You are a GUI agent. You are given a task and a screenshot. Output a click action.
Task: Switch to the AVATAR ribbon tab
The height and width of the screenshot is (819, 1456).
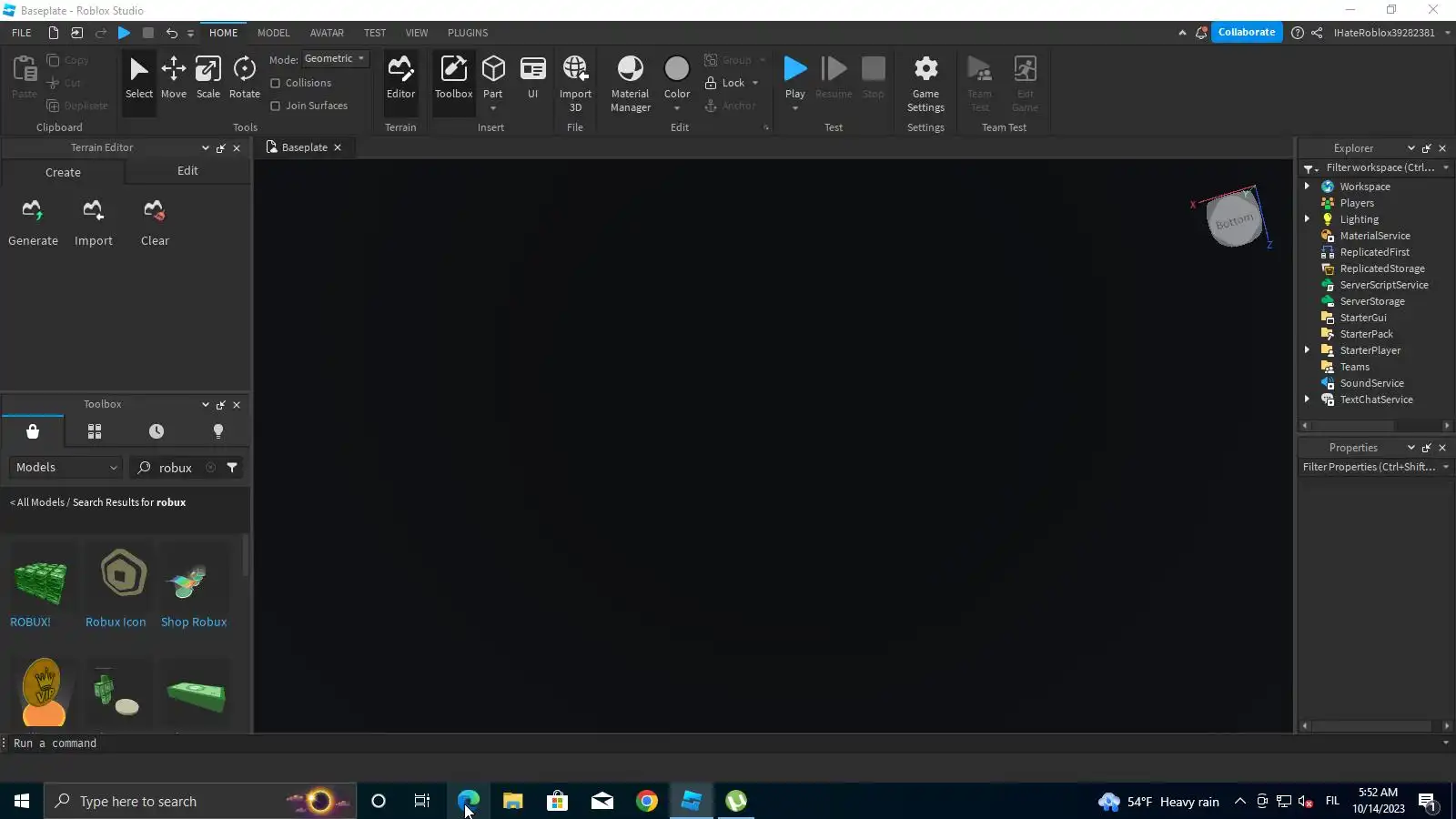pyautogui.click(x=327, y=33)
